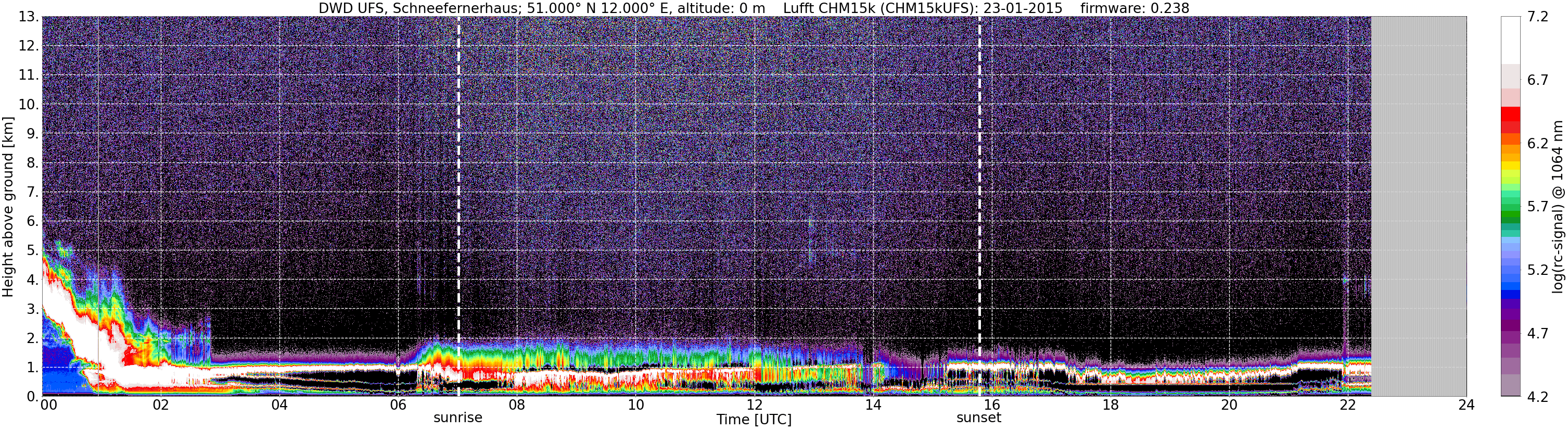
Task: Click the height axis tick label 10.
Action: (29, 105)
